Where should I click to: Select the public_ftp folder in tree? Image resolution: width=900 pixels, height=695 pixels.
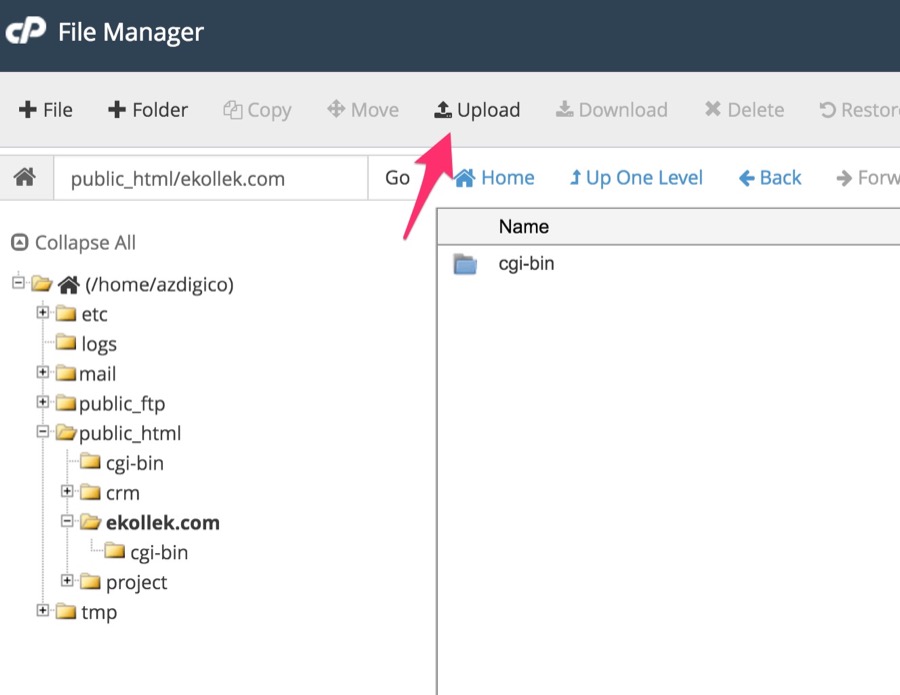pos(122,404)
